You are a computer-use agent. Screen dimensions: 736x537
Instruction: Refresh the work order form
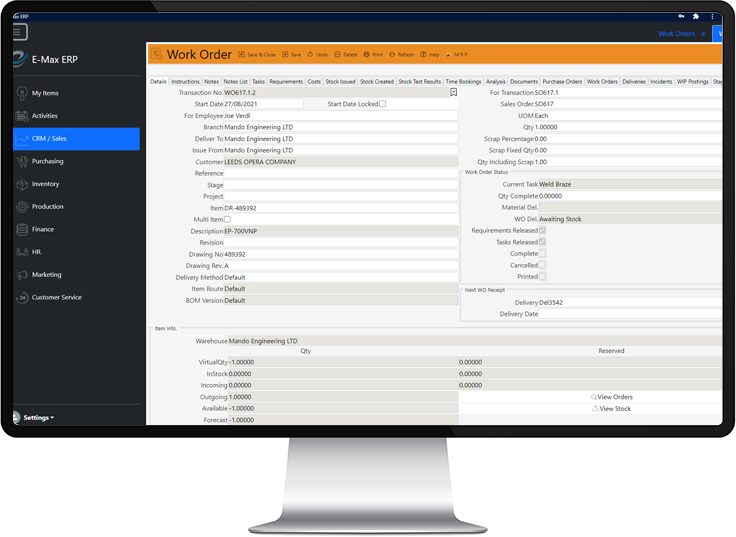(x=402, y=55)
